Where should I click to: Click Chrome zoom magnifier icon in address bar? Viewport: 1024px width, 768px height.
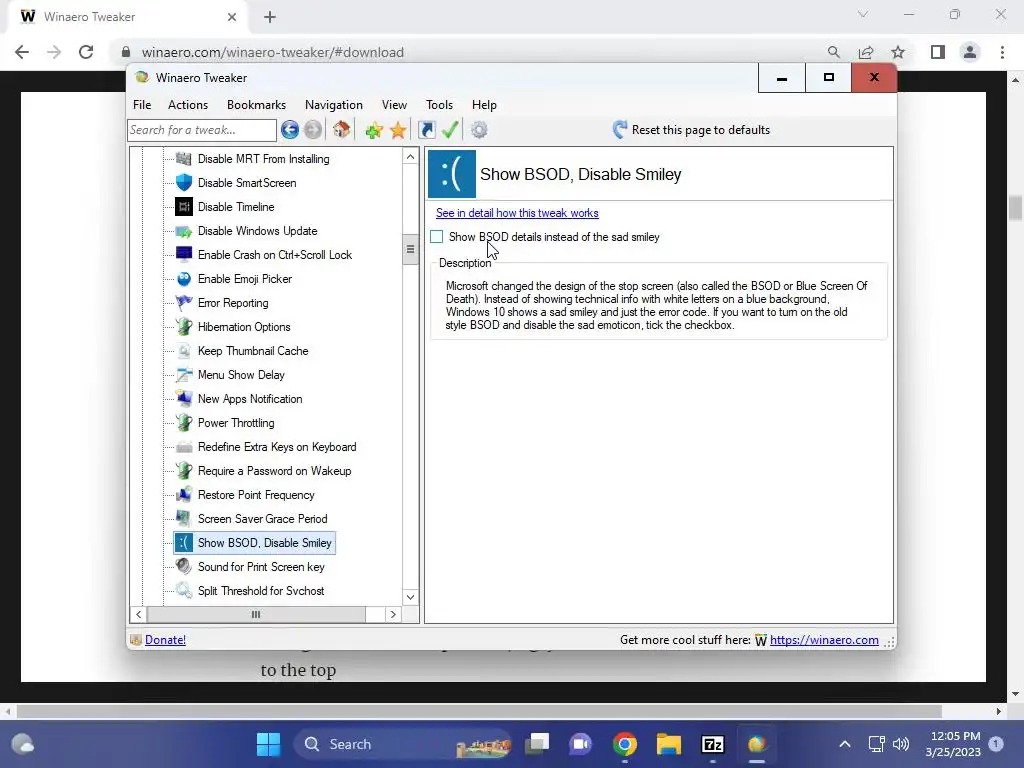(x=833, y=52)
